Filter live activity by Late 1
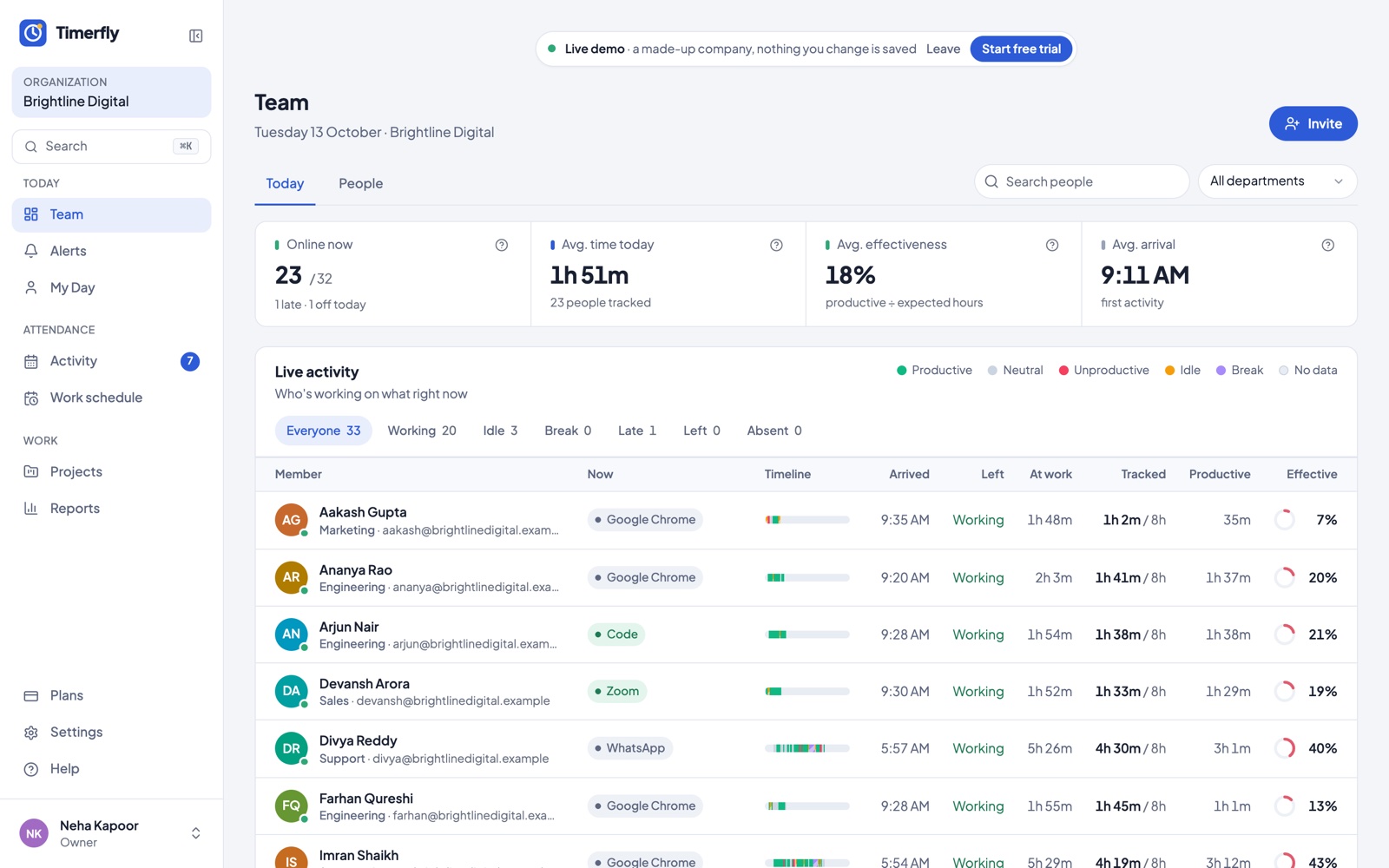This screenshot has width=1389, height=868. [x=637, y=431]
